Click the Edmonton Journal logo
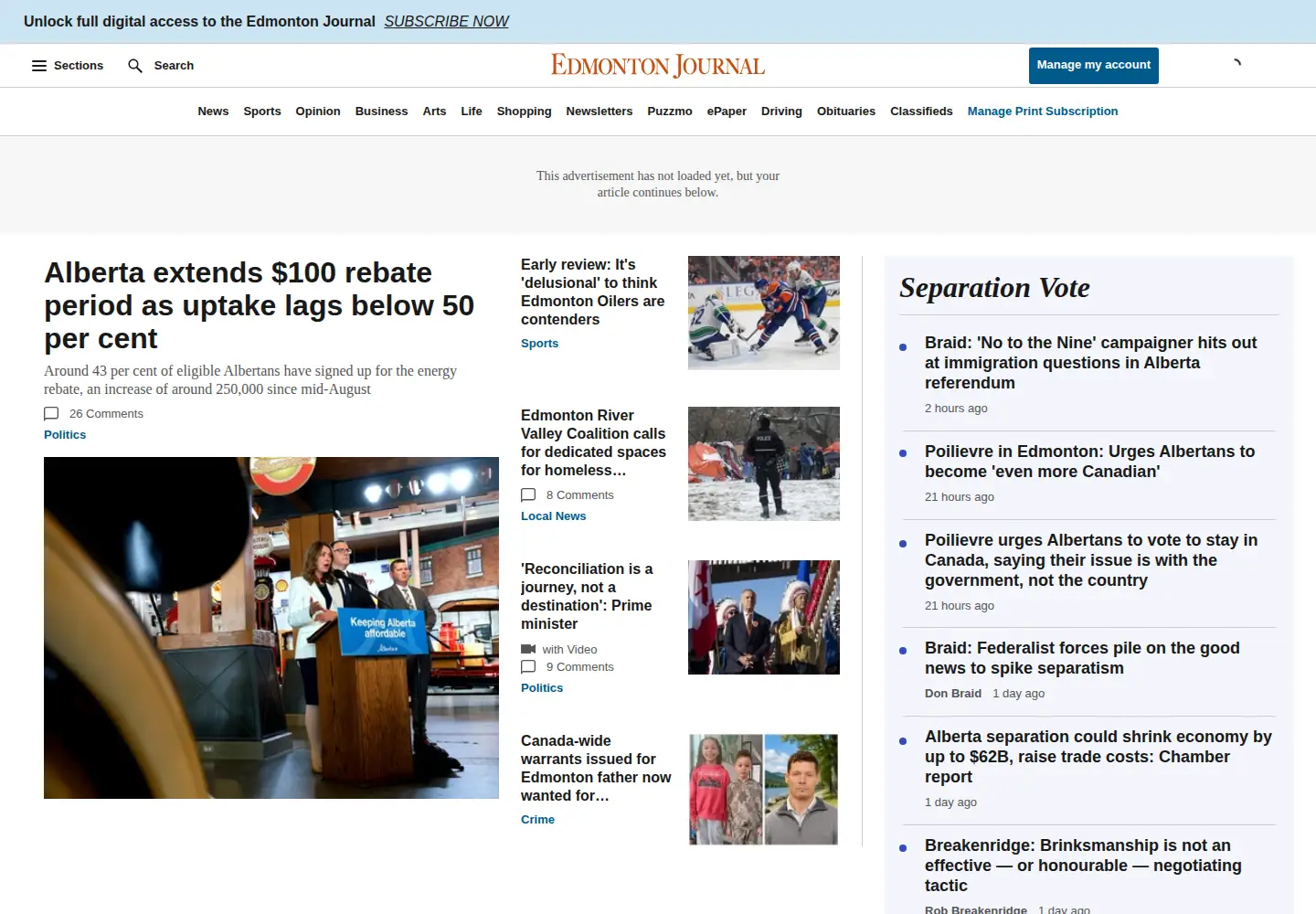The image size is (1316, 914). coord(658,66)
